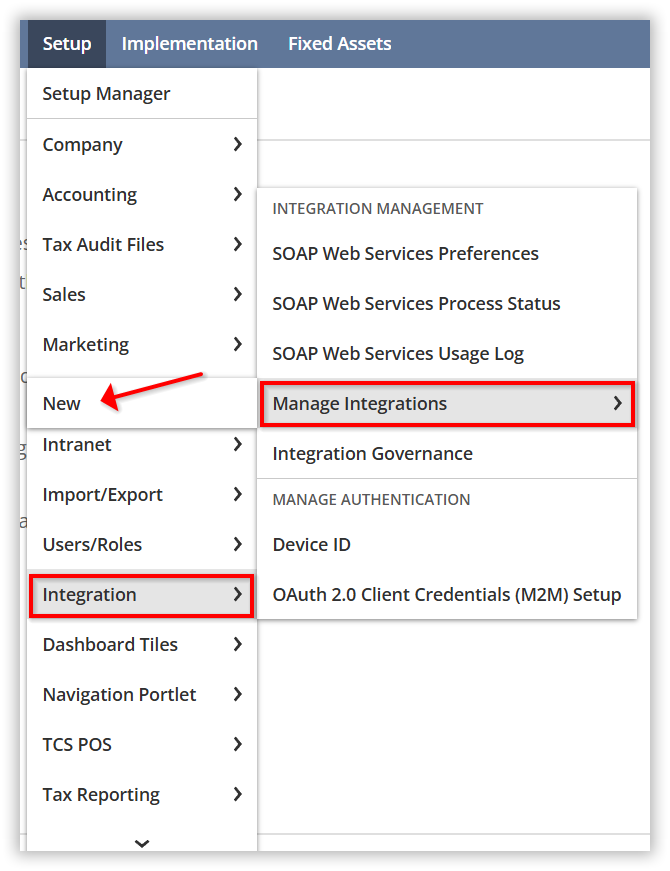Expand Import/Export chevron arrow
Image resolution: width=670 pixels, height=871 pixels.
tap(238, 494)
